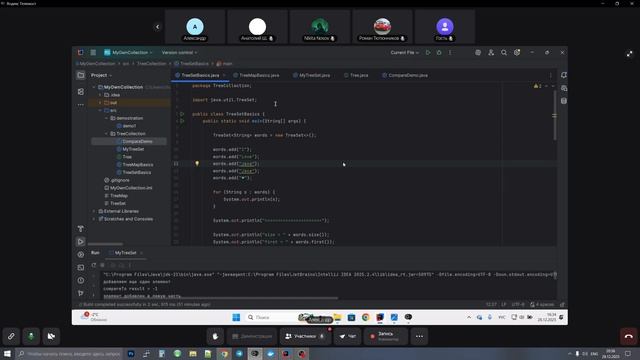640x360 pixels.
Task: Open the Windows Start button on host taskbar
Action: pyautogui.click(x=7, y=354)
